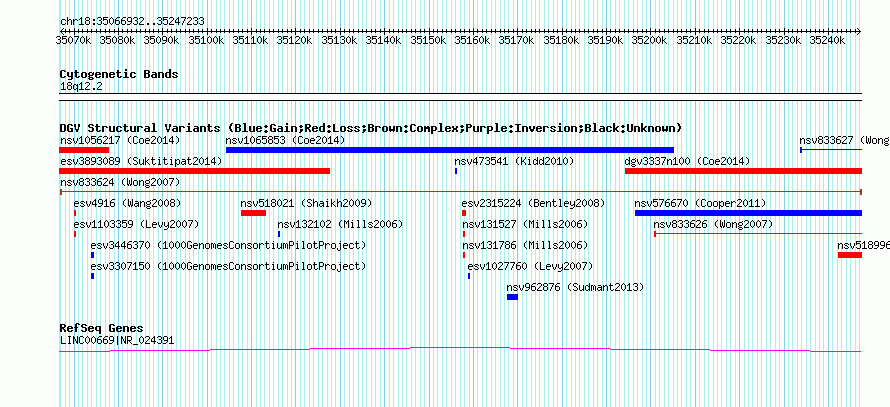Click the DGV Structural Variants track title

point(371,128)
